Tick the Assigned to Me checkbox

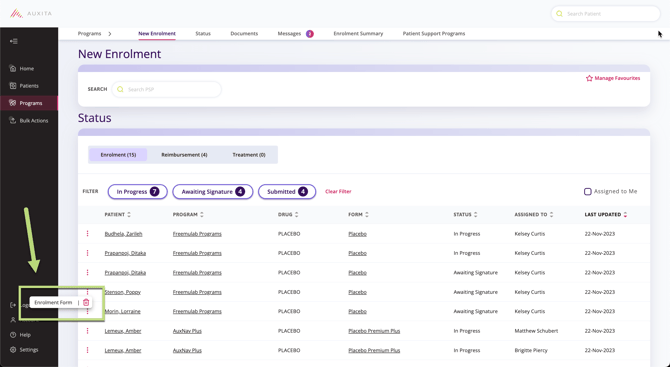[588, 191]
